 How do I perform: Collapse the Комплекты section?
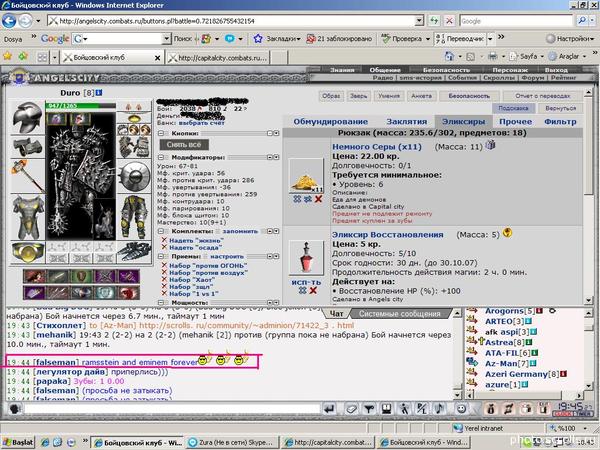pos(161,231)
